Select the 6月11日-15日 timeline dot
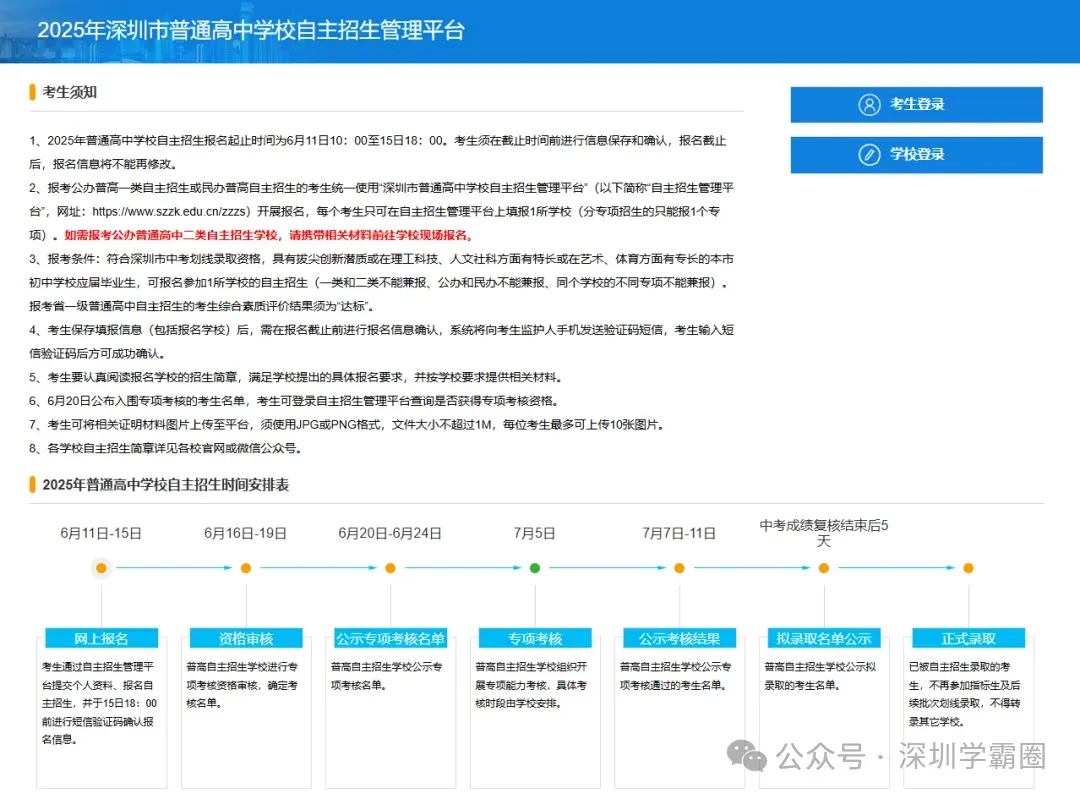 click(101, 568)
